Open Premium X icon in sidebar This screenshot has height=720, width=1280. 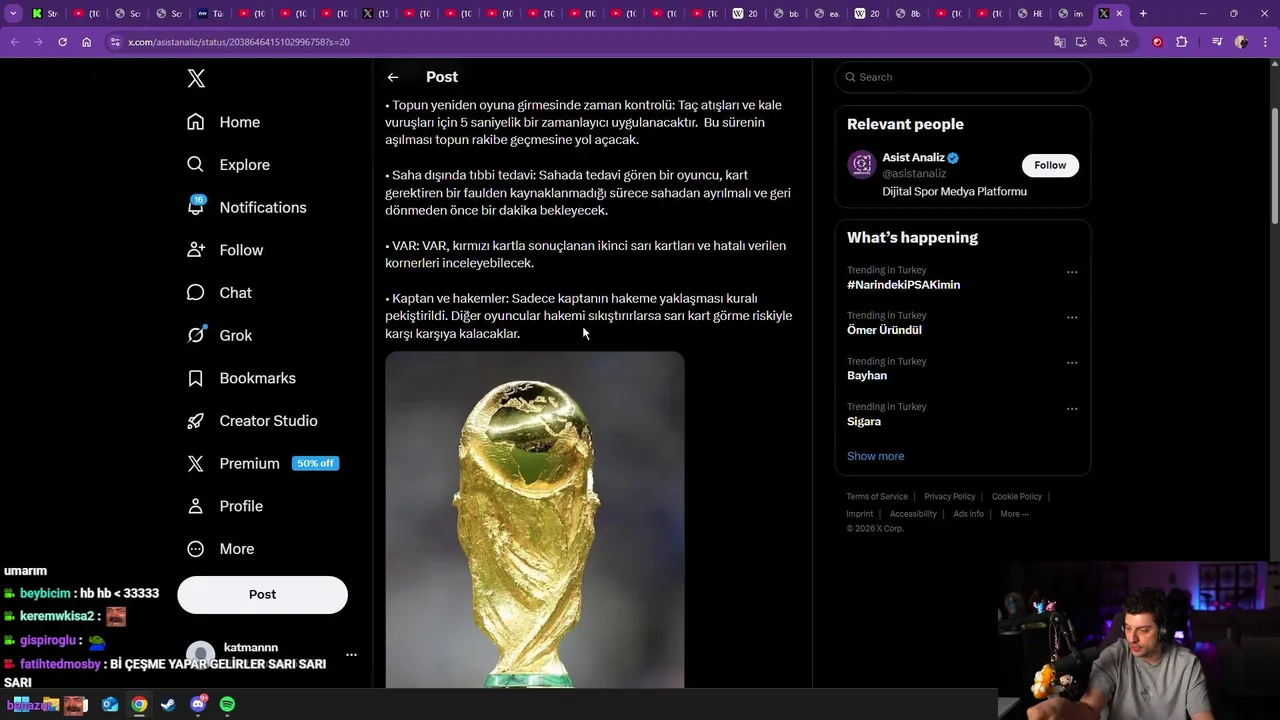(196, 464)
